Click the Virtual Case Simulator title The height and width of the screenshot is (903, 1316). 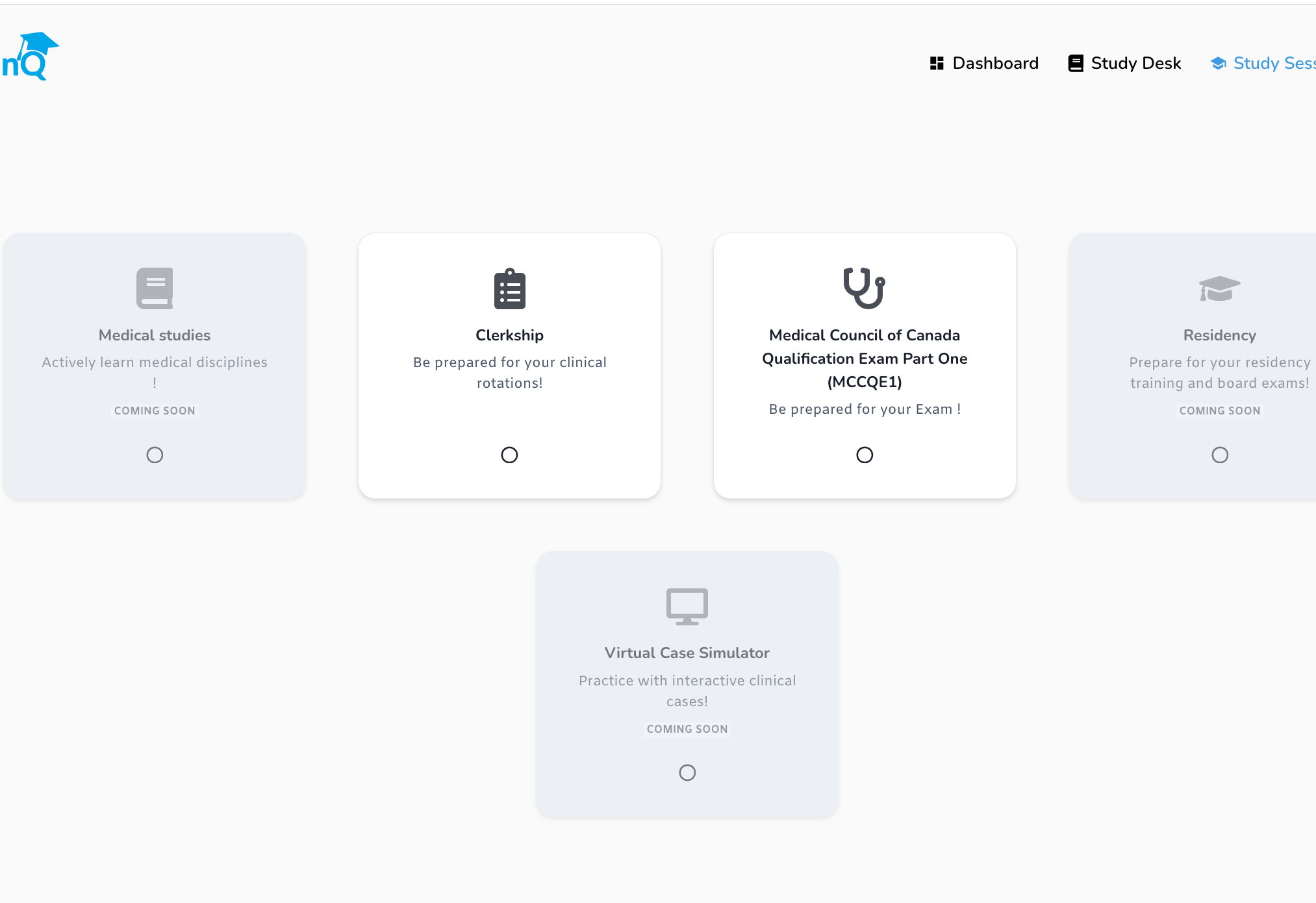(x=687, y=653)
